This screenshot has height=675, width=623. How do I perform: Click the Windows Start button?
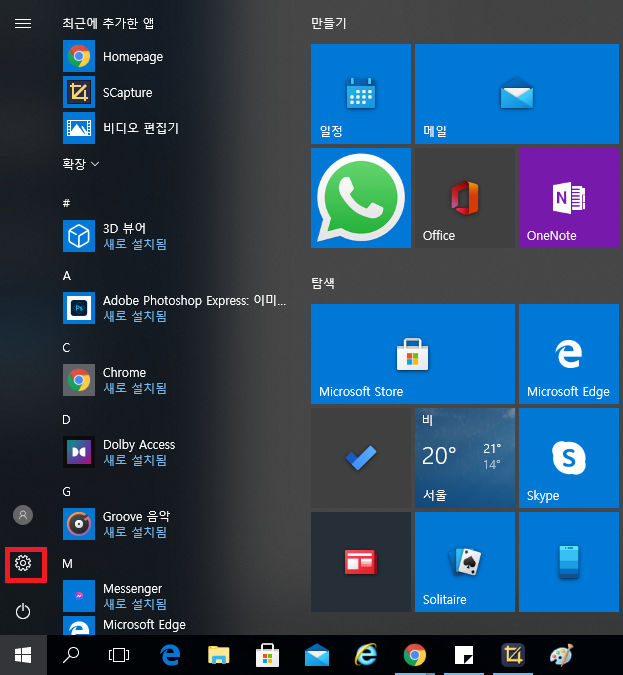23,655
